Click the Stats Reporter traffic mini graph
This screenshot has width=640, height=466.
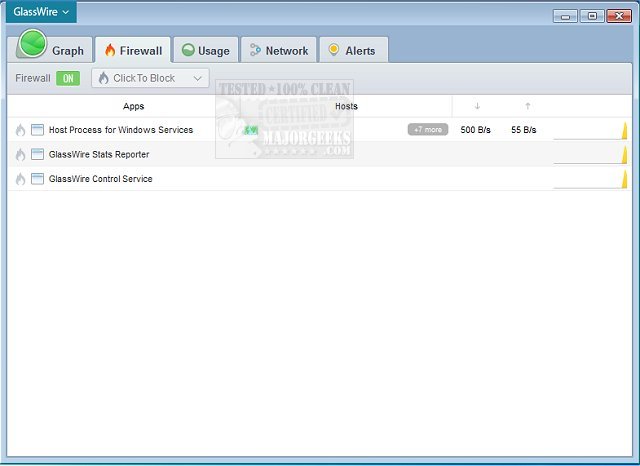[x=590, y=155]
